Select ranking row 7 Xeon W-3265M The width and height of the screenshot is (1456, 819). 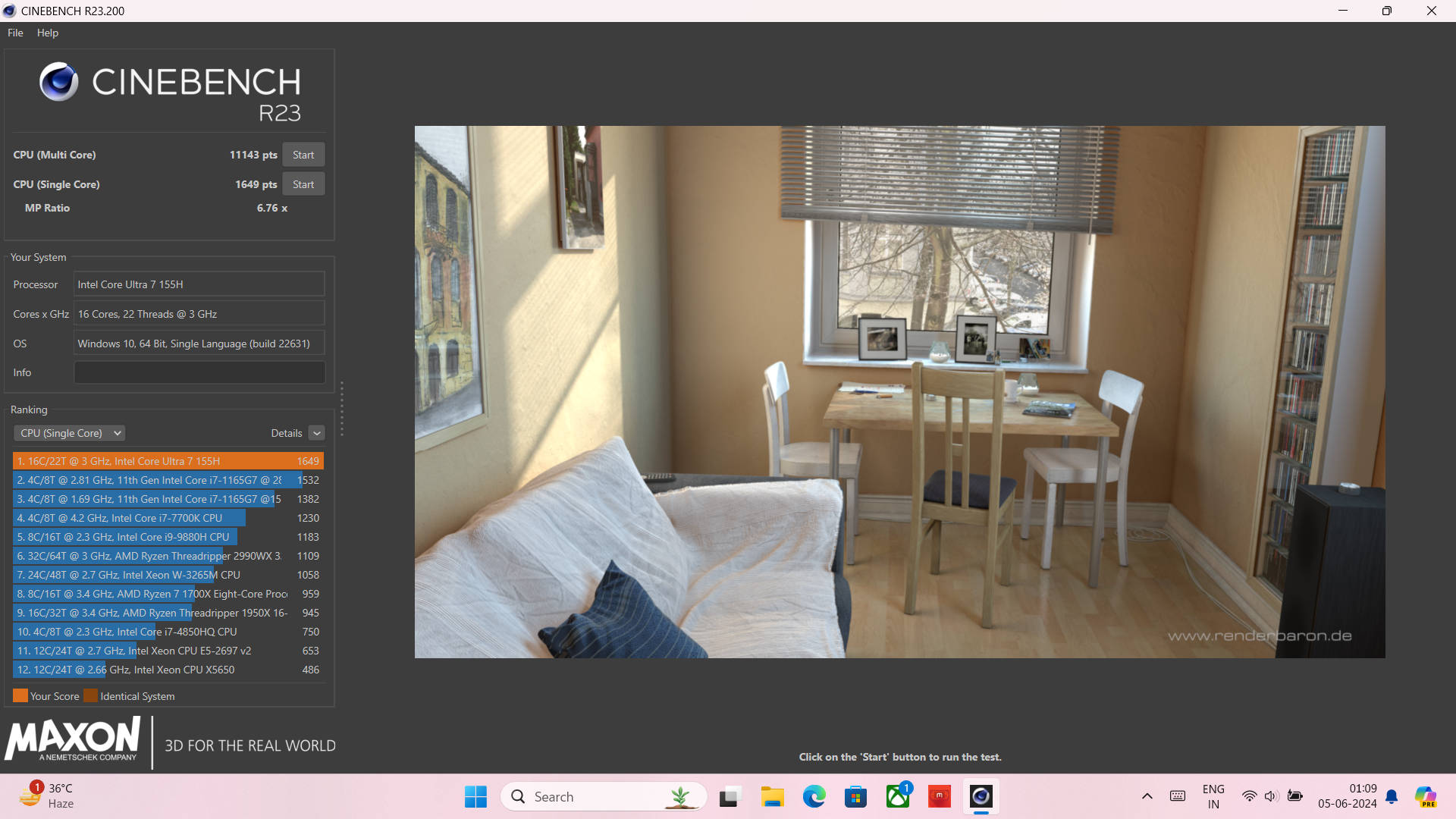[168, 575]
